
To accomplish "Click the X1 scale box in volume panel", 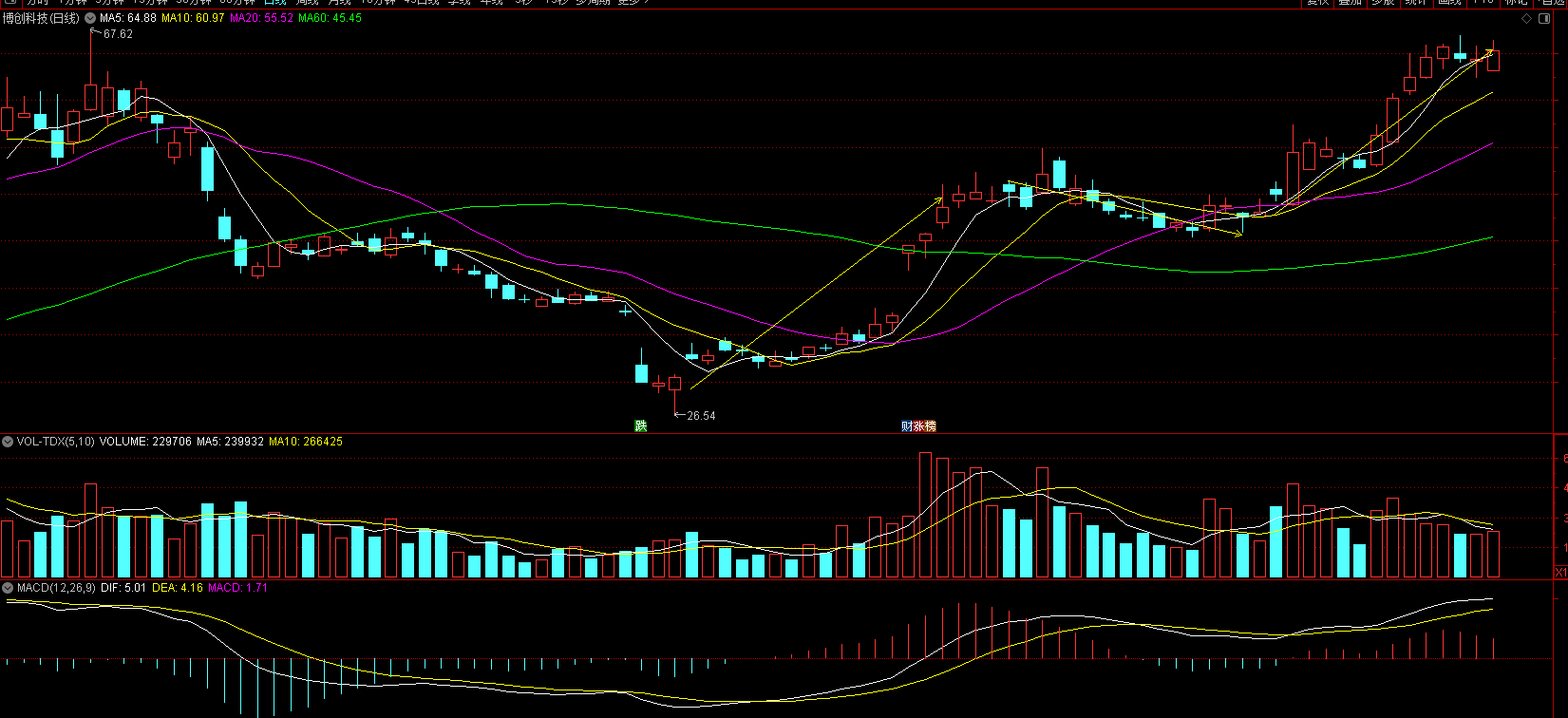I will [1560, 573].
